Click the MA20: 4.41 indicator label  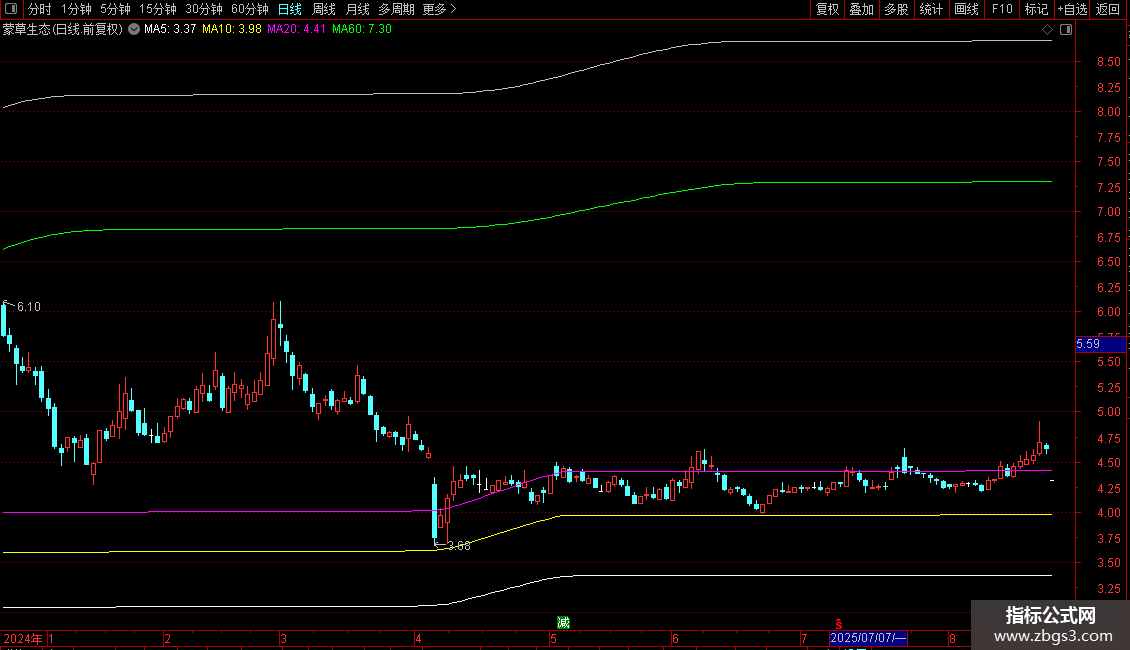[296, 29]
